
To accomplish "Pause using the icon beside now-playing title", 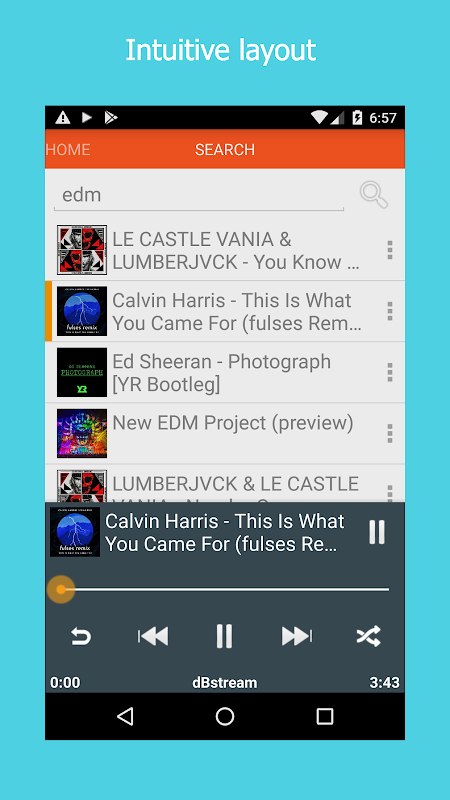I will (377, 532).
